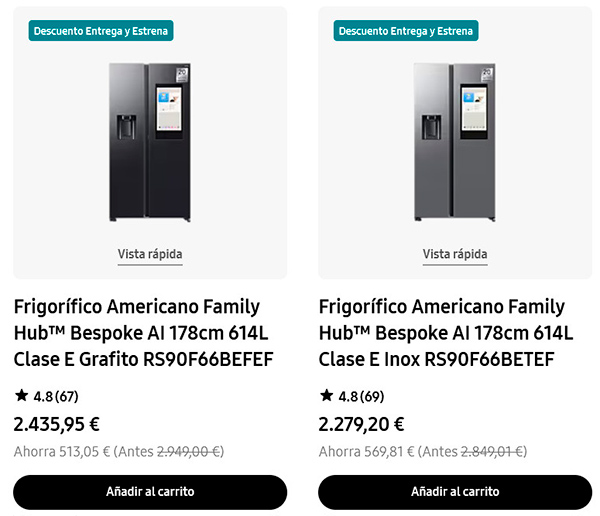
Task: View the 67 reviews for the Grafito fridge
Action: point(67,396)
